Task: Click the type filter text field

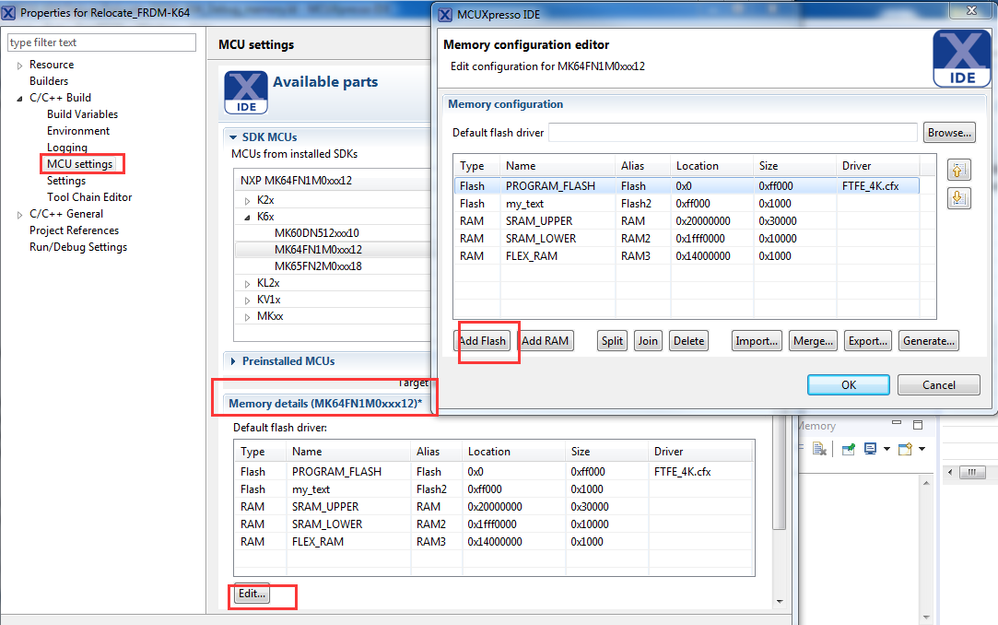Action: point(101,43)
